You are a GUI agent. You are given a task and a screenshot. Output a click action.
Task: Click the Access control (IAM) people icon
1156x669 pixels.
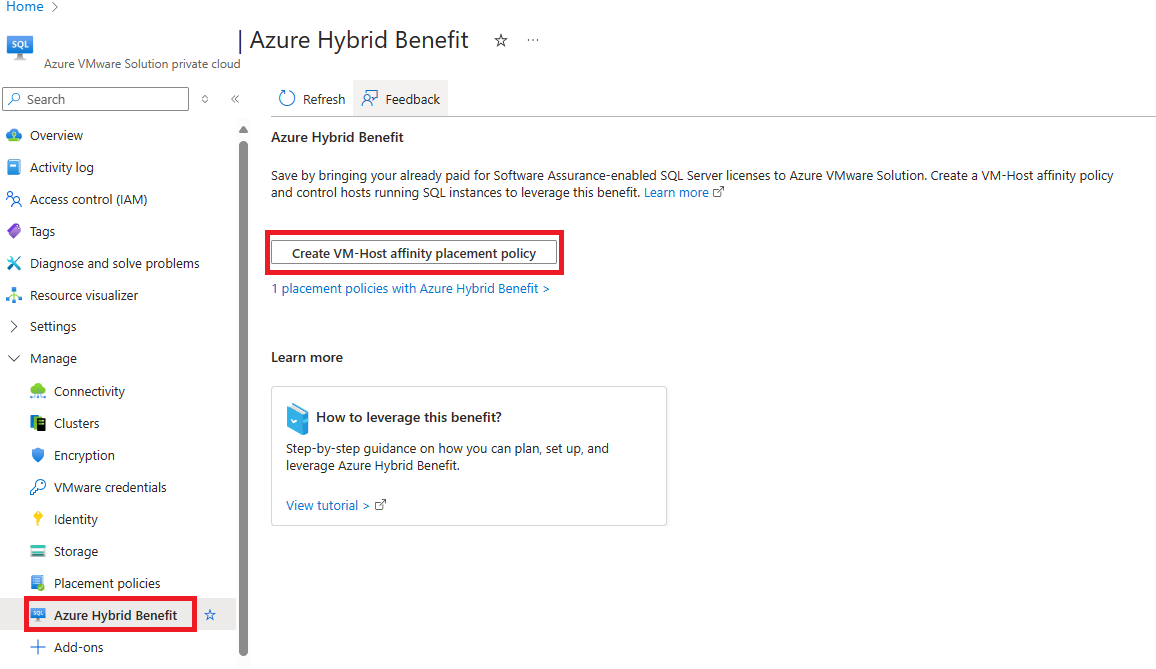click(14, 199)
